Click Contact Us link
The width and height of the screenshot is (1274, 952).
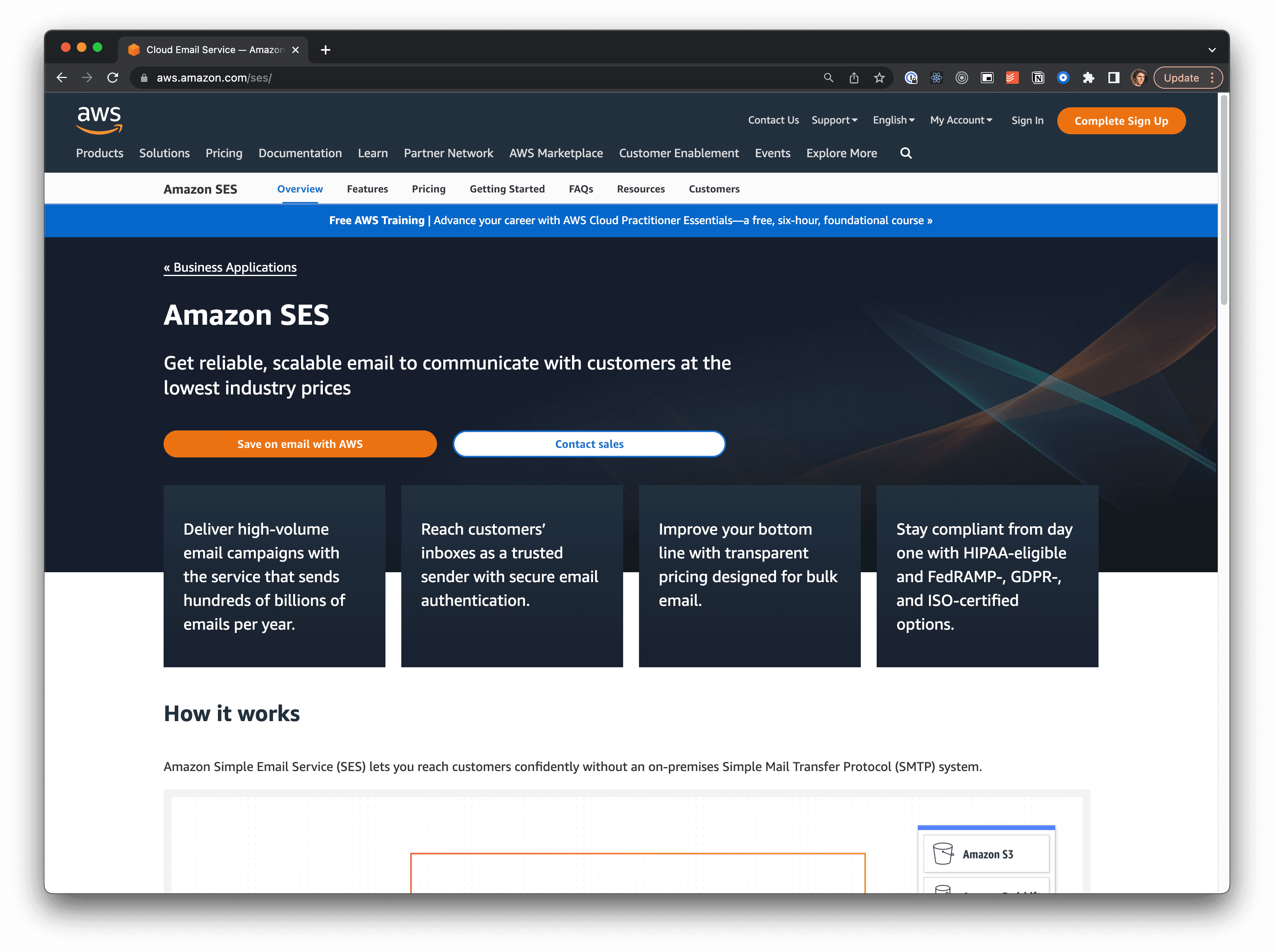773,120
